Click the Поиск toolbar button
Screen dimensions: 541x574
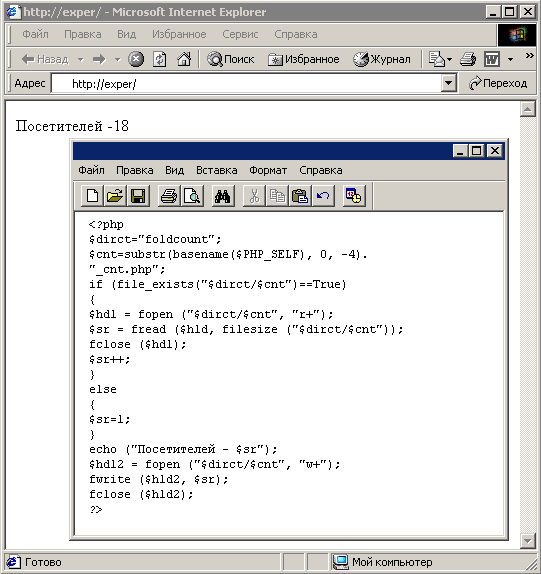(231, 59)
